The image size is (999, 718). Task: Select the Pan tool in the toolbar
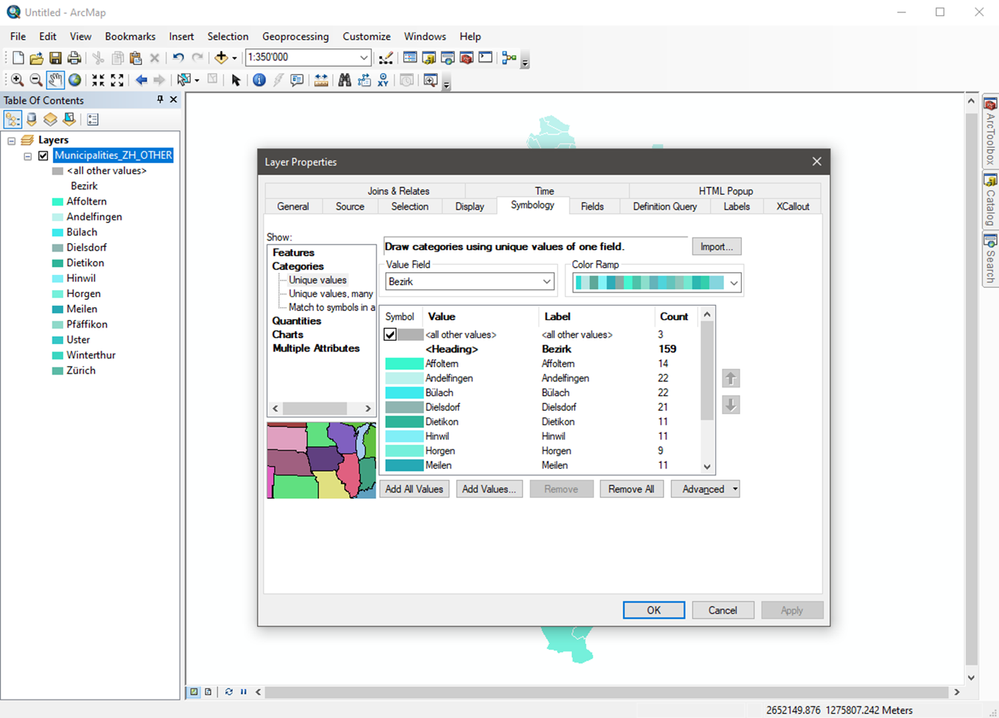pyautogui.click(x=54, y=80)
